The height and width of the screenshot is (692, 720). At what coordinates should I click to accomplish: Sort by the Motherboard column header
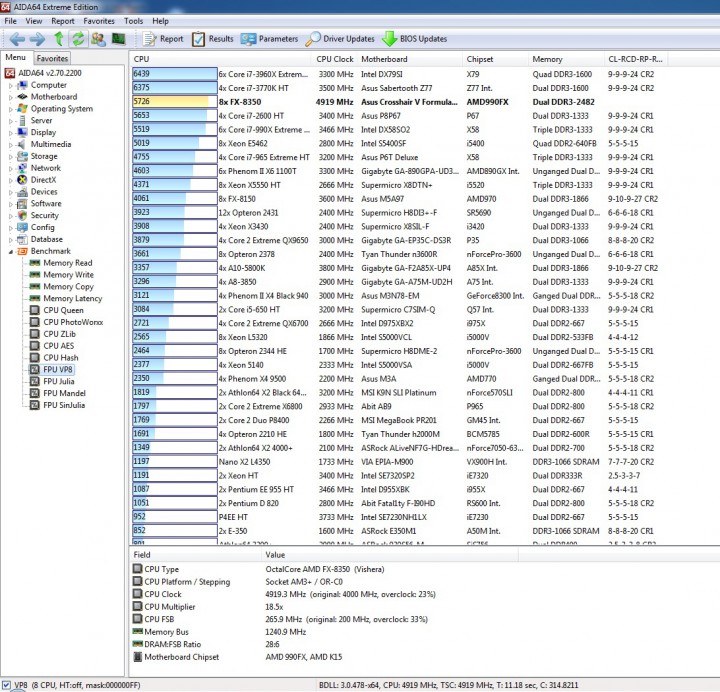[x=410, y=59]
